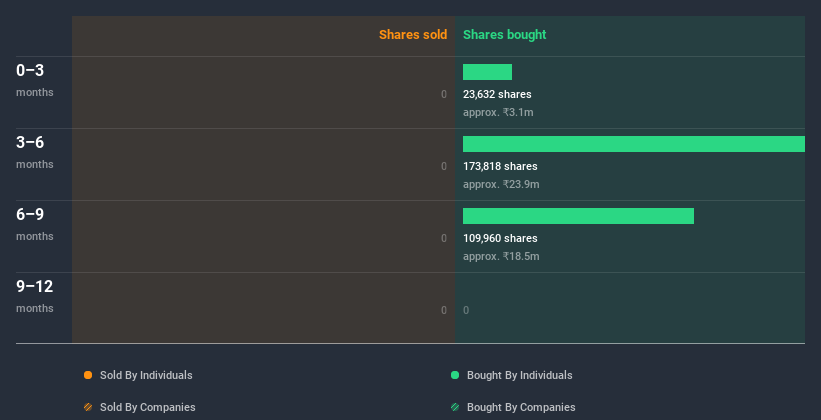
Task: Click the striped Sold By Companies legend icon
Action: point(88,407)
